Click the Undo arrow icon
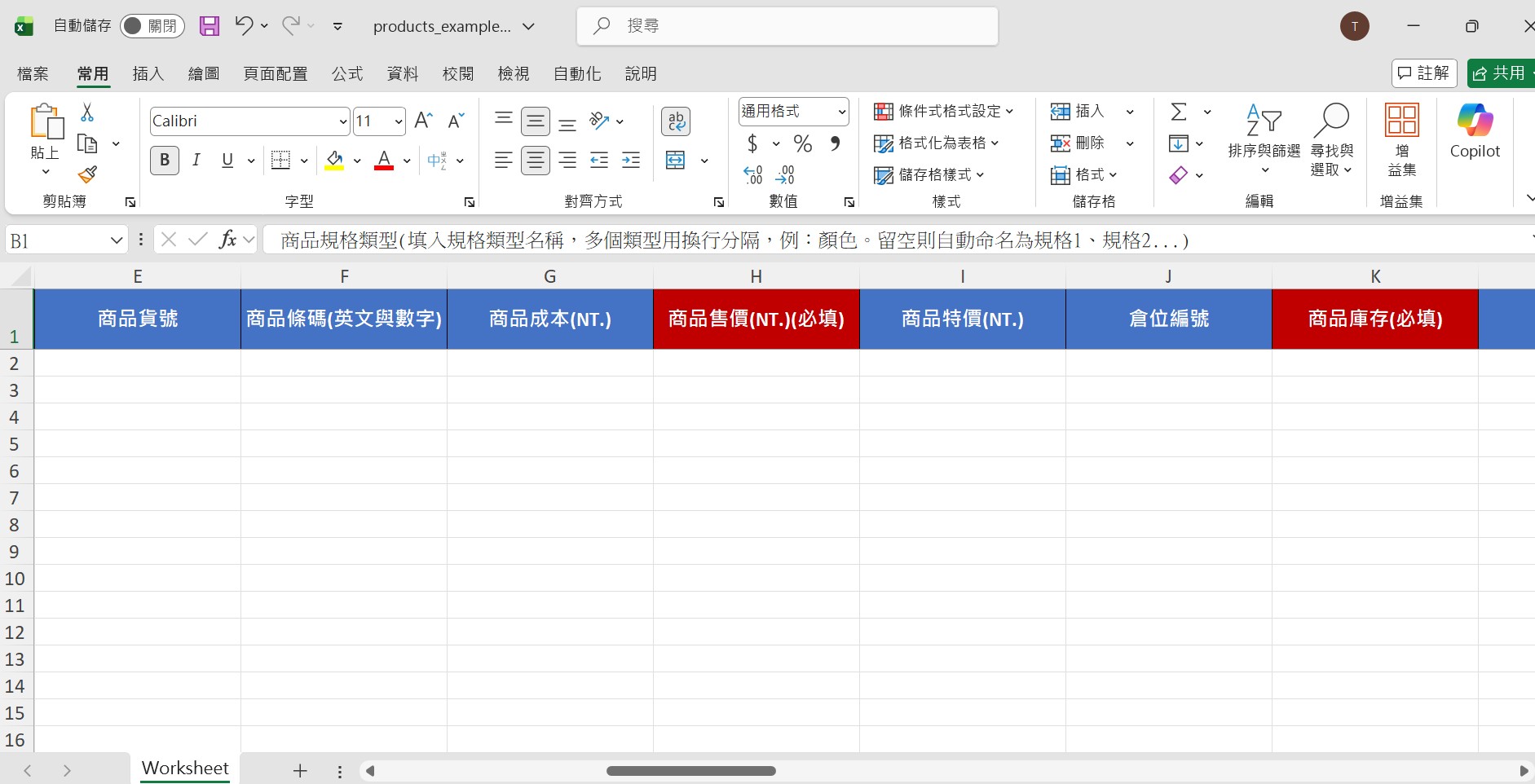1535x784 pixels. click(244, 25)
